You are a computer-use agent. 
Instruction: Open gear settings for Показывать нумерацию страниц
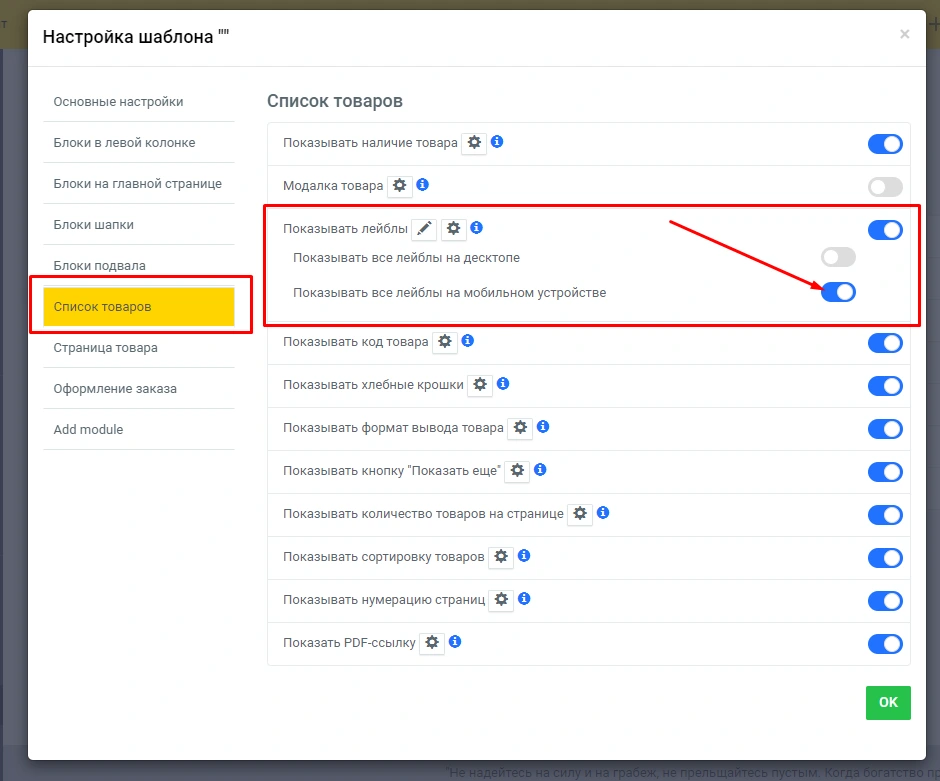[501, 600]
